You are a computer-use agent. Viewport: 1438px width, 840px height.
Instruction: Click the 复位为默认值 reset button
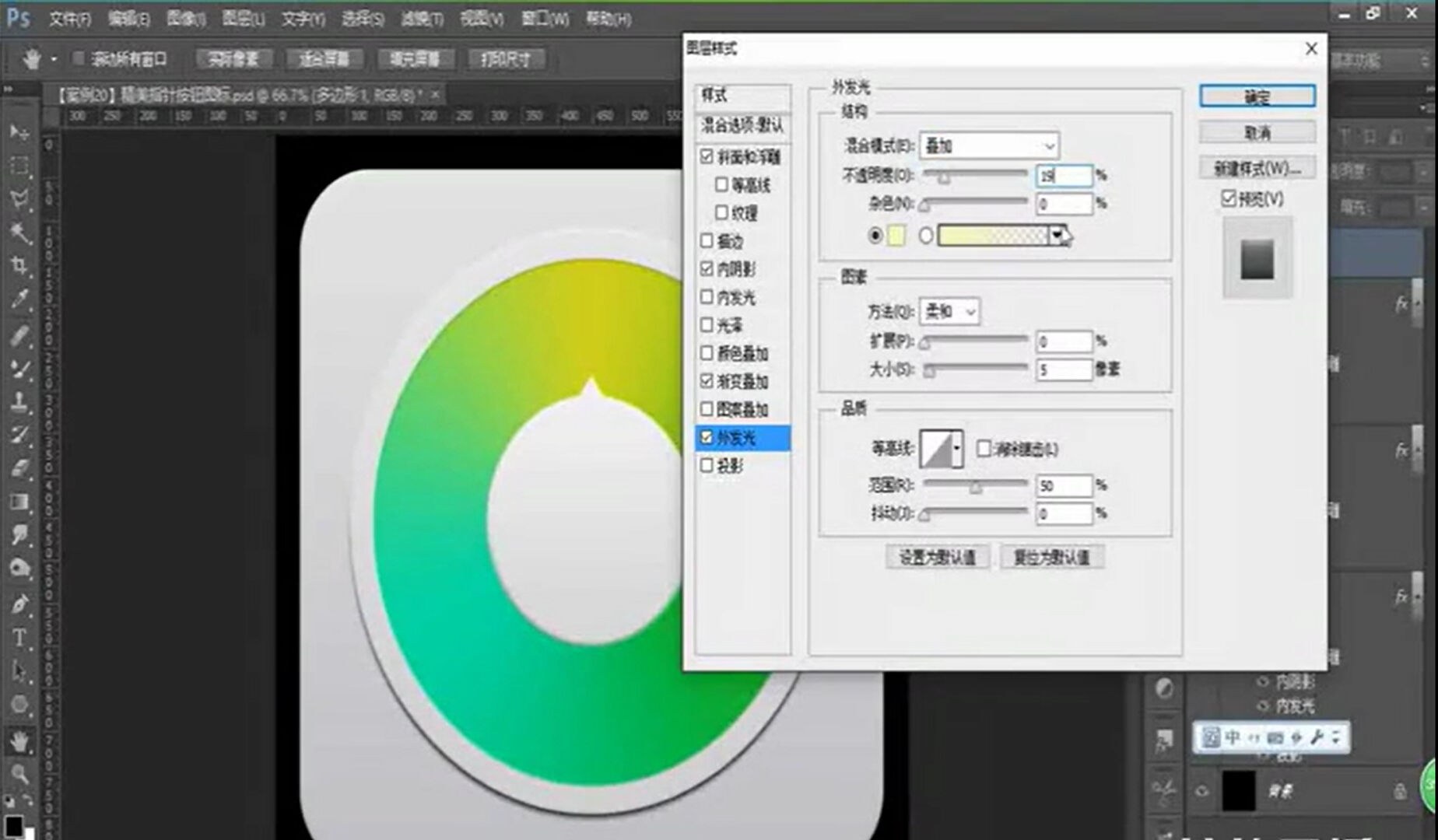point(1051,557)
